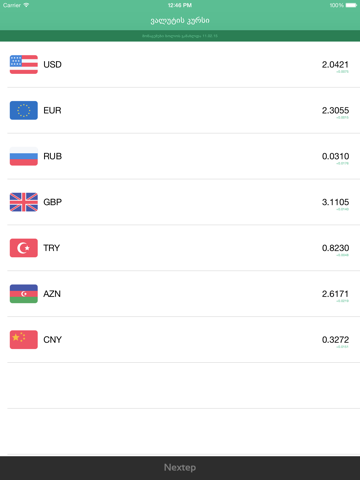
Task: Tap the United States flag icon
Action: click(x=24, y=64)
